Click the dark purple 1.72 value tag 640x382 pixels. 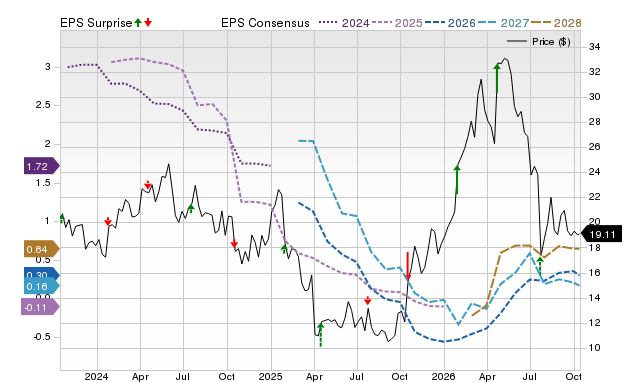(x=41, y=166)
